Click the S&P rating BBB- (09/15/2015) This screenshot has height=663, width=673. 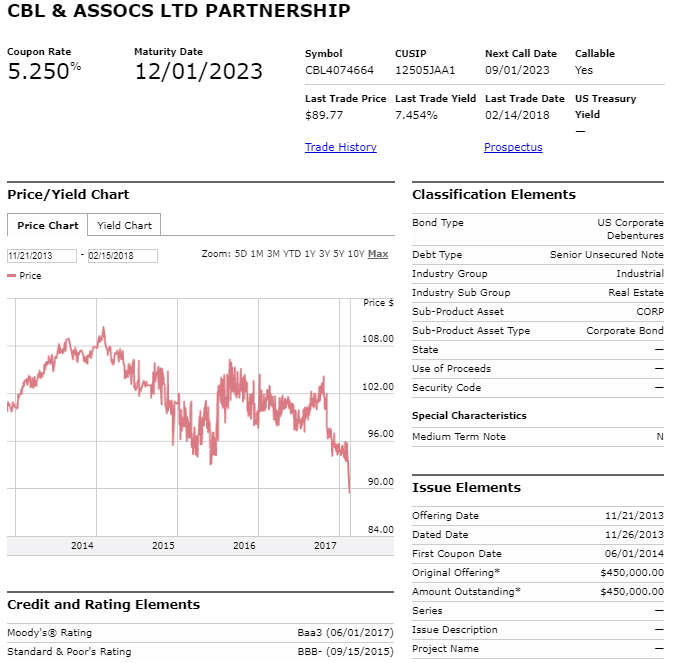coord(345,651)
